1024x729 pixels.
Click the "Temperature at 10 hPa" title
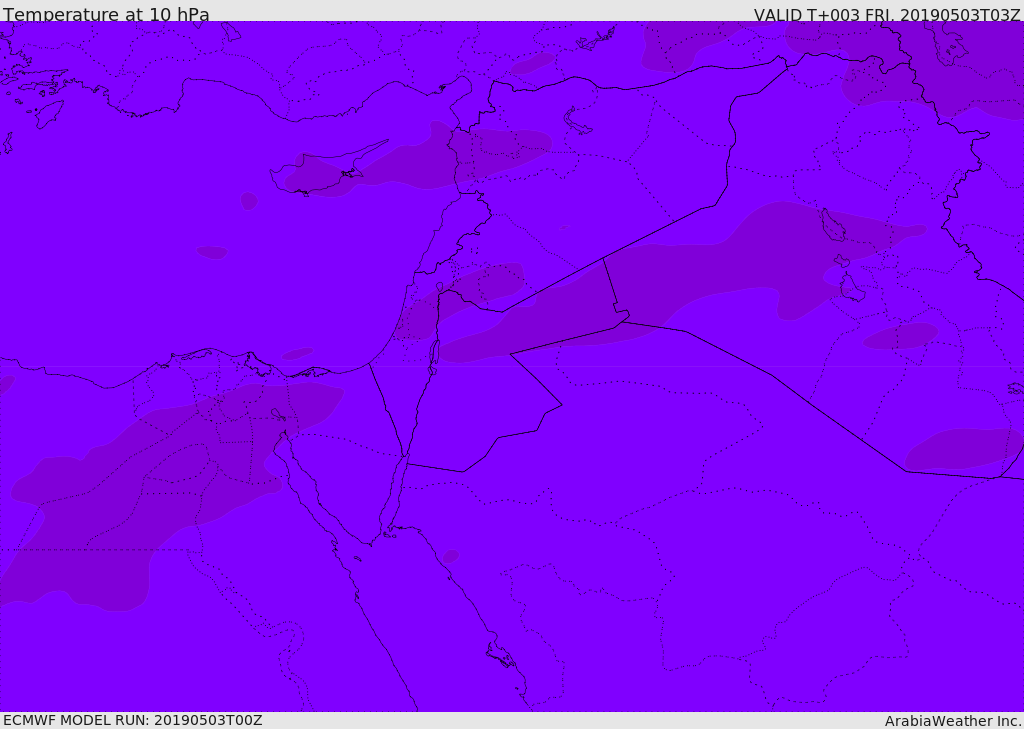tap(106, 15)
